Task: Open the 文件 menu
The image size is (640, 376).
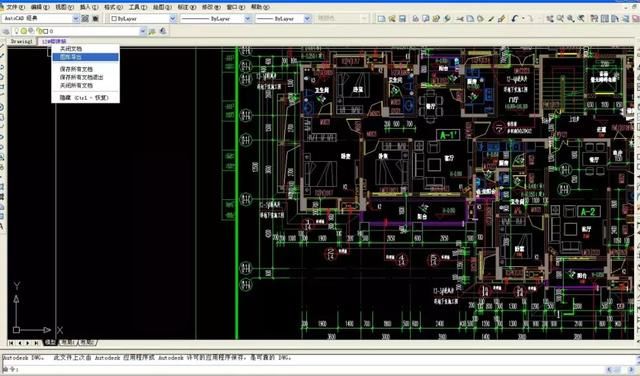Action: click(15, 7)
